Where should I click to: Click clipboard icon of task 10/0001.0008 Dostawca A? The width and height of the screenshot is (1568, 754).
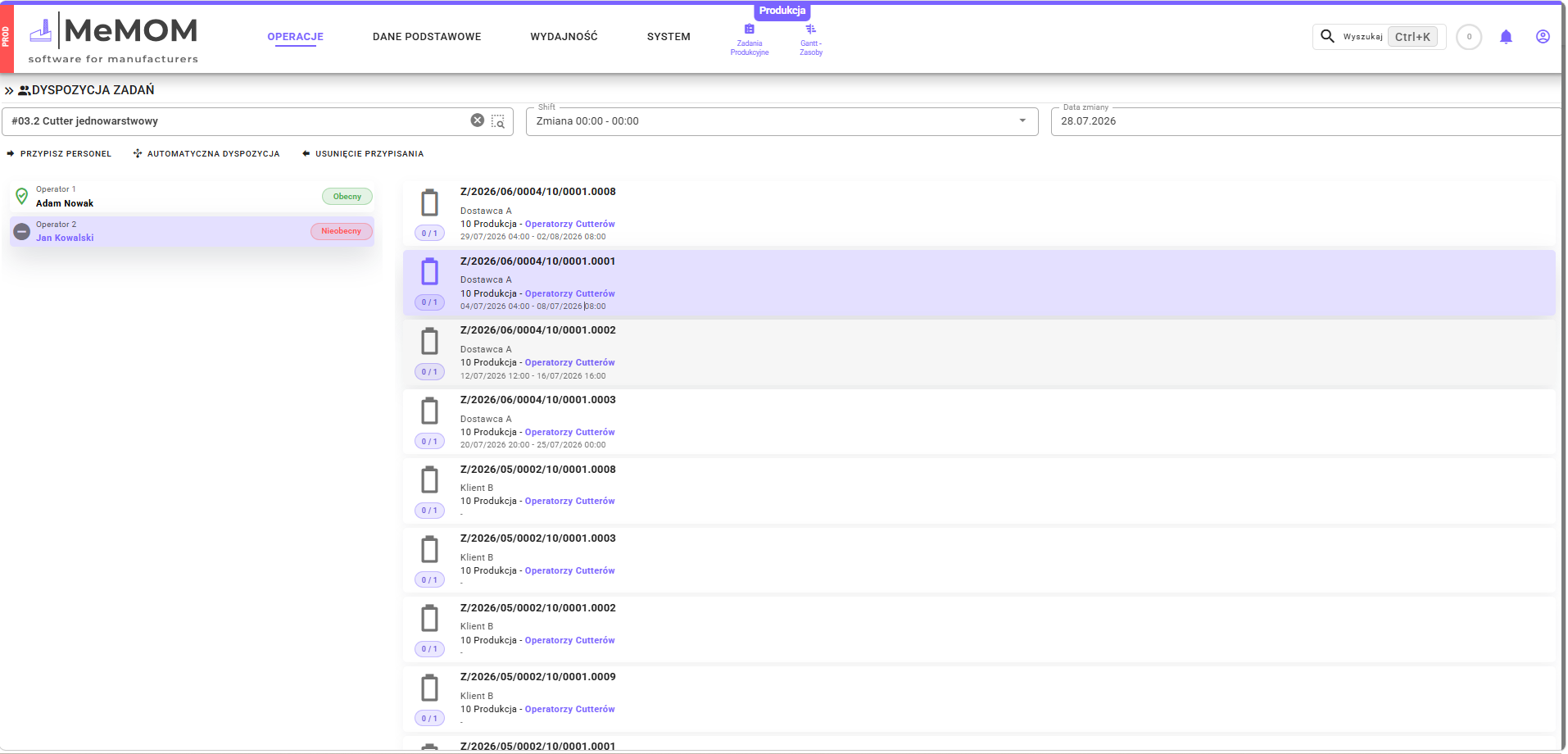[429, 202]
